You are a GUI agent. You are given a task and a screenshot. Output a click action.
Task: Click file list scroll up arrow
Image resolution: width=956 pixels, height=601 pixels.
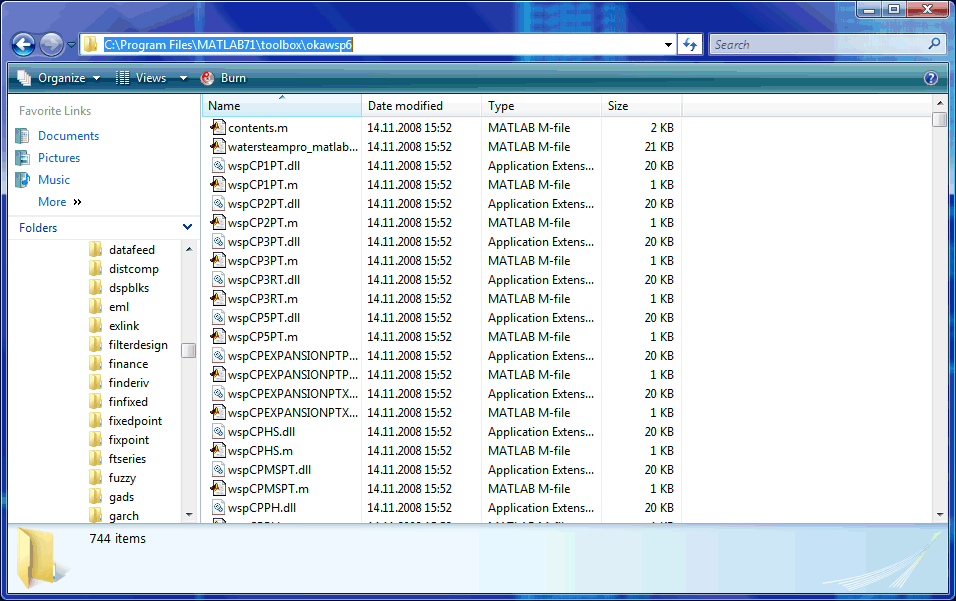tap(940, 103)
